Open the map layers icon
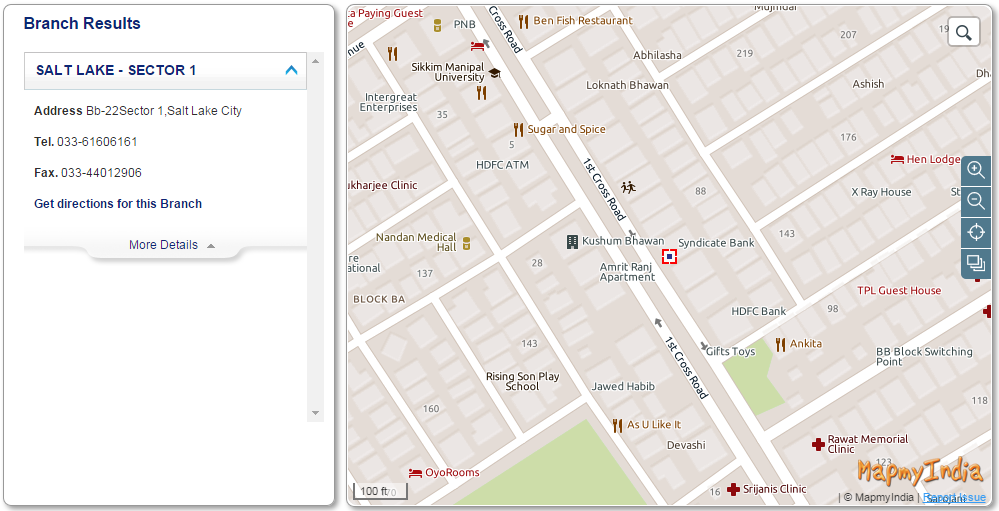Viewport: 999px width, 511px height. click(976, 263)
